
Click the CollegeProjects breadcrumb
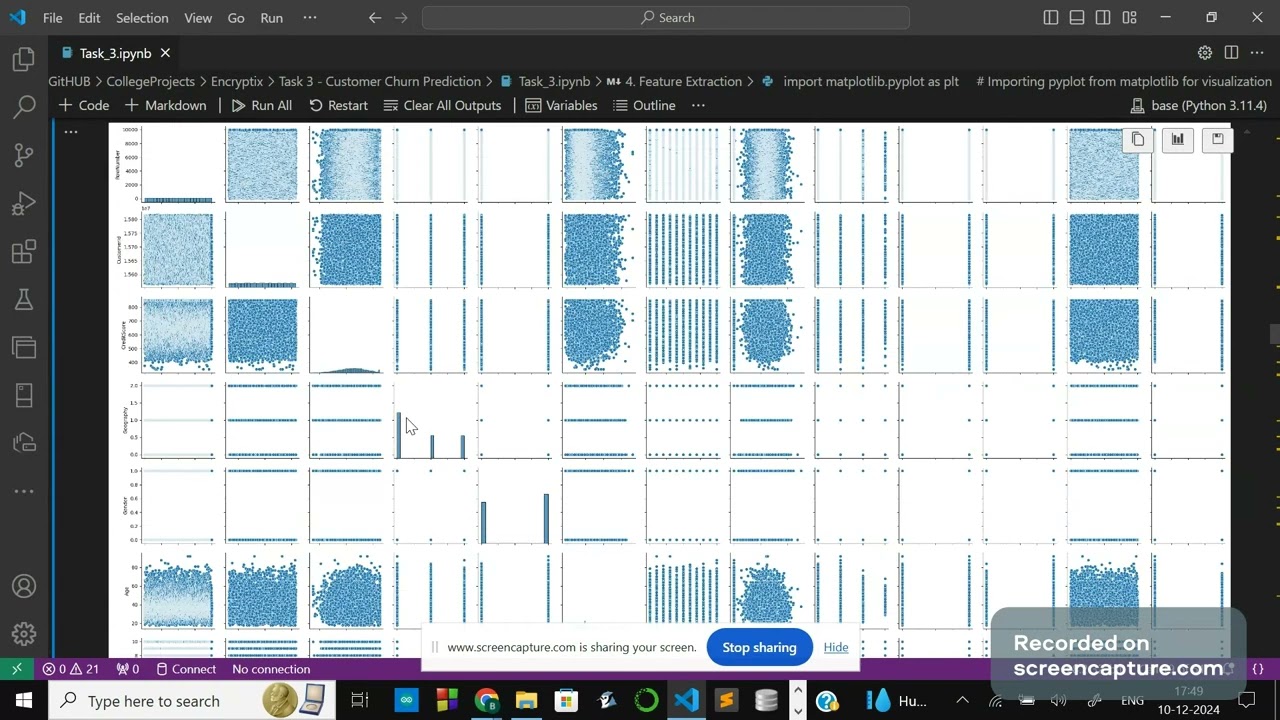(x=151, y=81)
